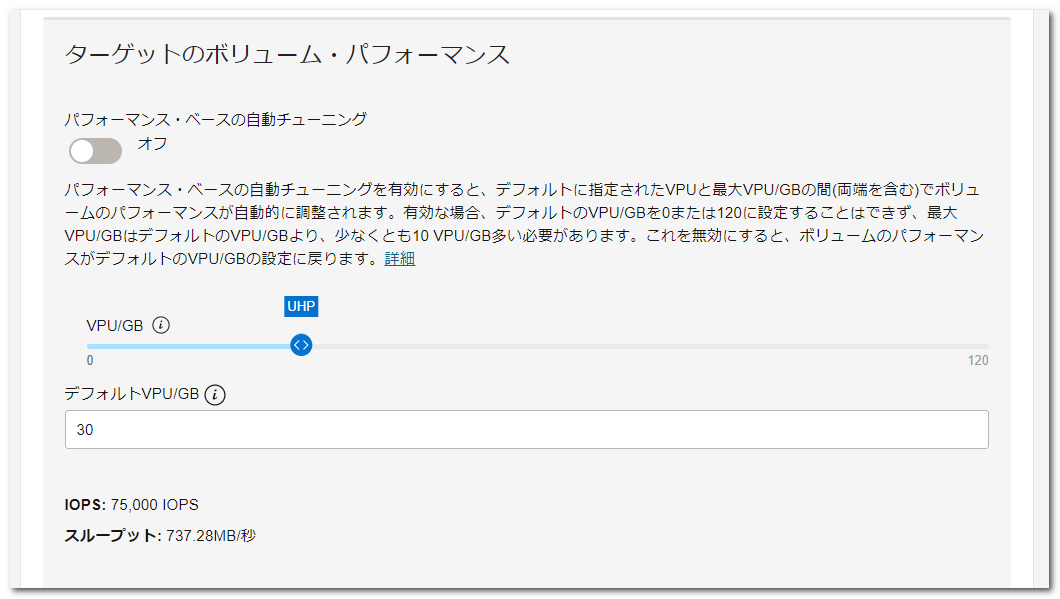The height and width of the screenshot is (599, 1060).
Task: Click the デフォルトVPU/GB label text
Action: point(132,394)
